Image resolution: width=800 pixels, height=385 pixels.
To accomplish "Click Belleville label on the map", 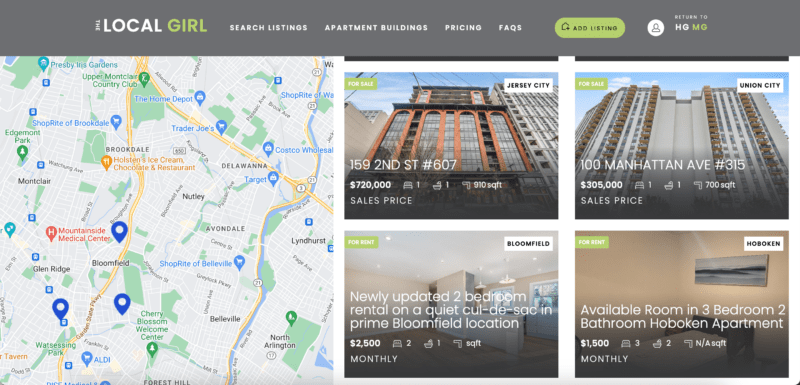I will pyautogui.click(x=225, y=319).
